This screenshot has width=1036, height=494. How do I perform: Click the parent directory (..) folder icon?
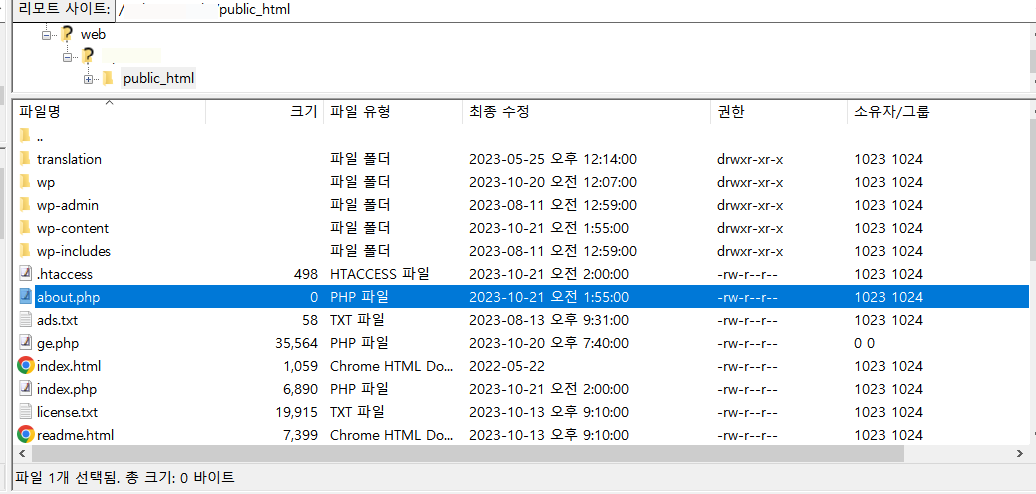click(x=25, y=136)
